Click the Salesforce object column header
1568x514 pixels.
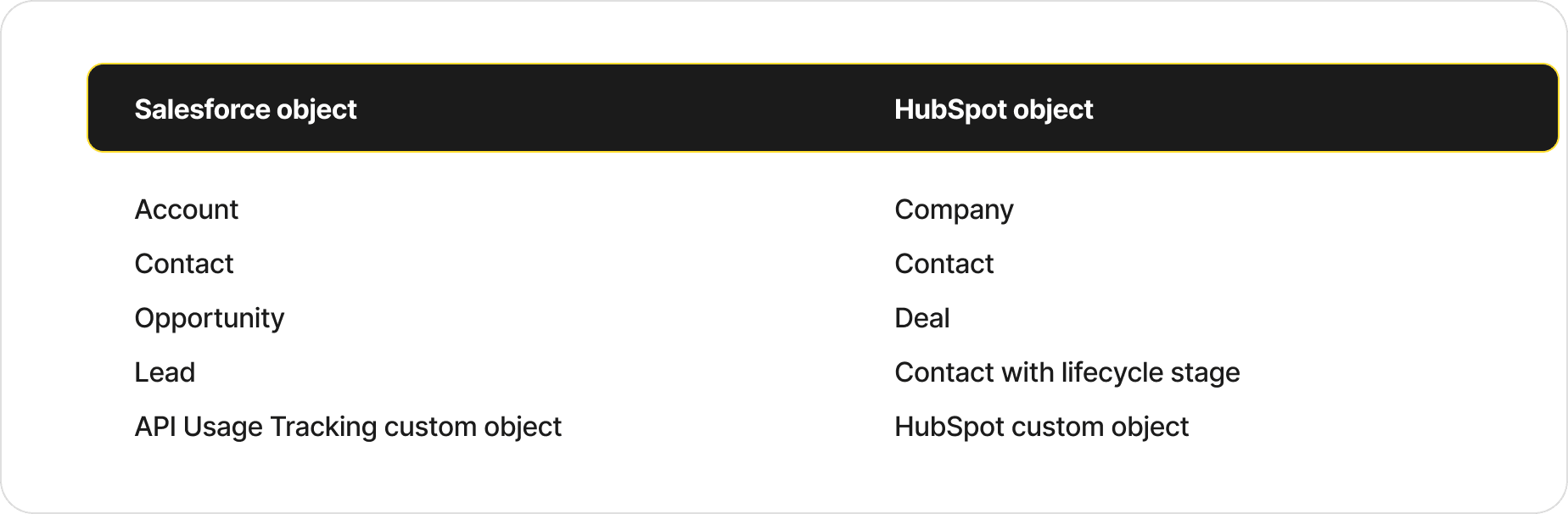click(245, 109)
